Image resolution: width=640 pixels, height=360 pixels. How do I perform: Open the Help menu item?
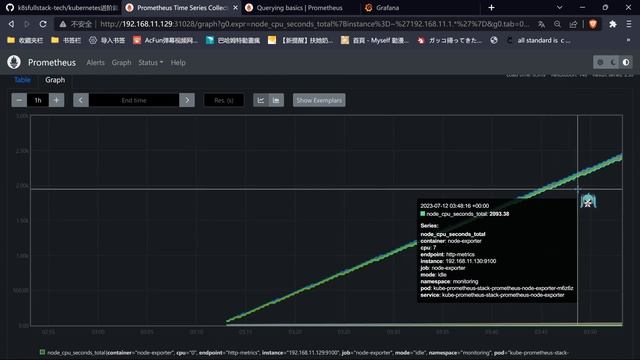178,62
